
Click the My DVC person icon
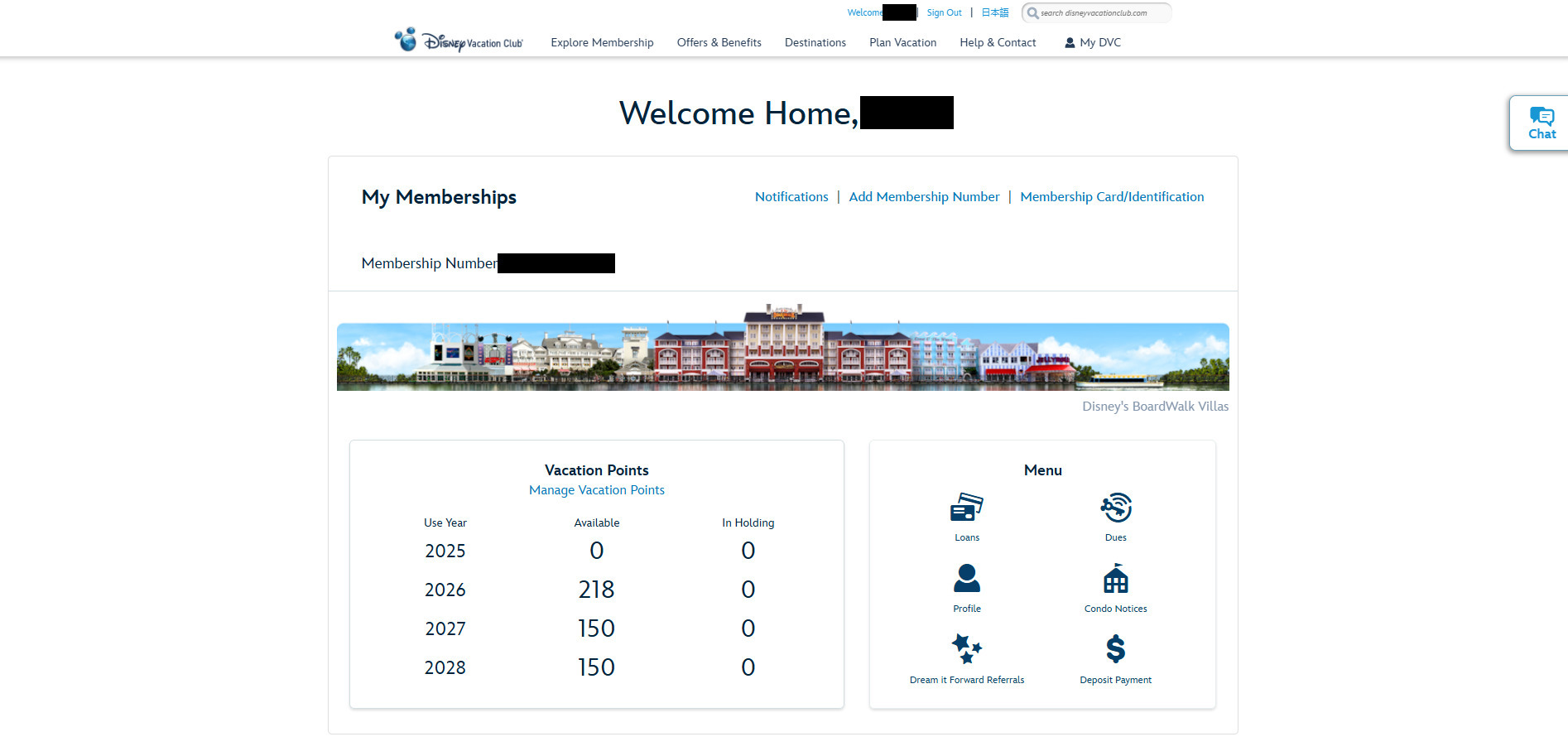(1070, 42)
